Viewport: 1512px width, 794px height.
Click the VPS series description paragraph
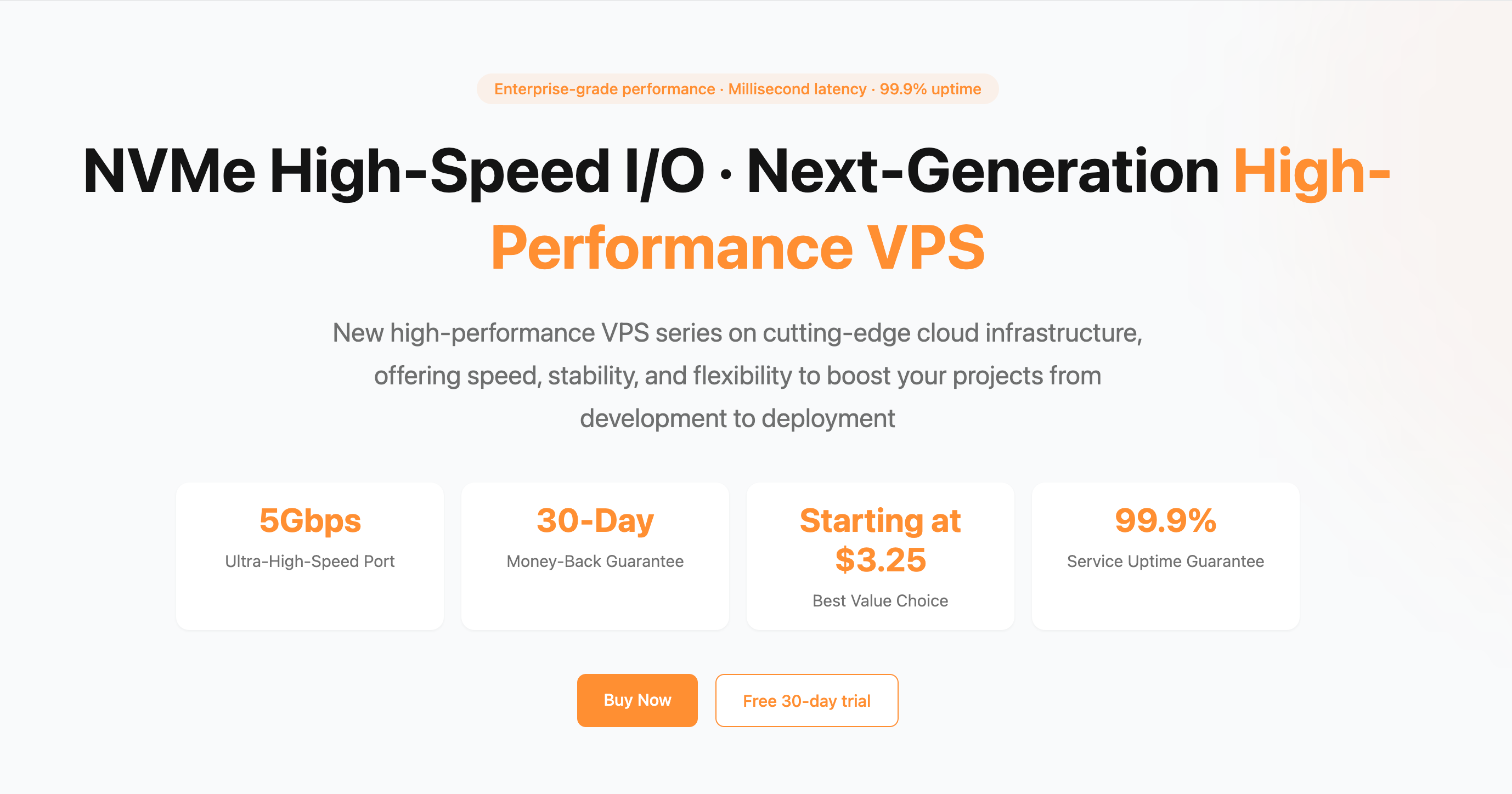tap(737, 375)
